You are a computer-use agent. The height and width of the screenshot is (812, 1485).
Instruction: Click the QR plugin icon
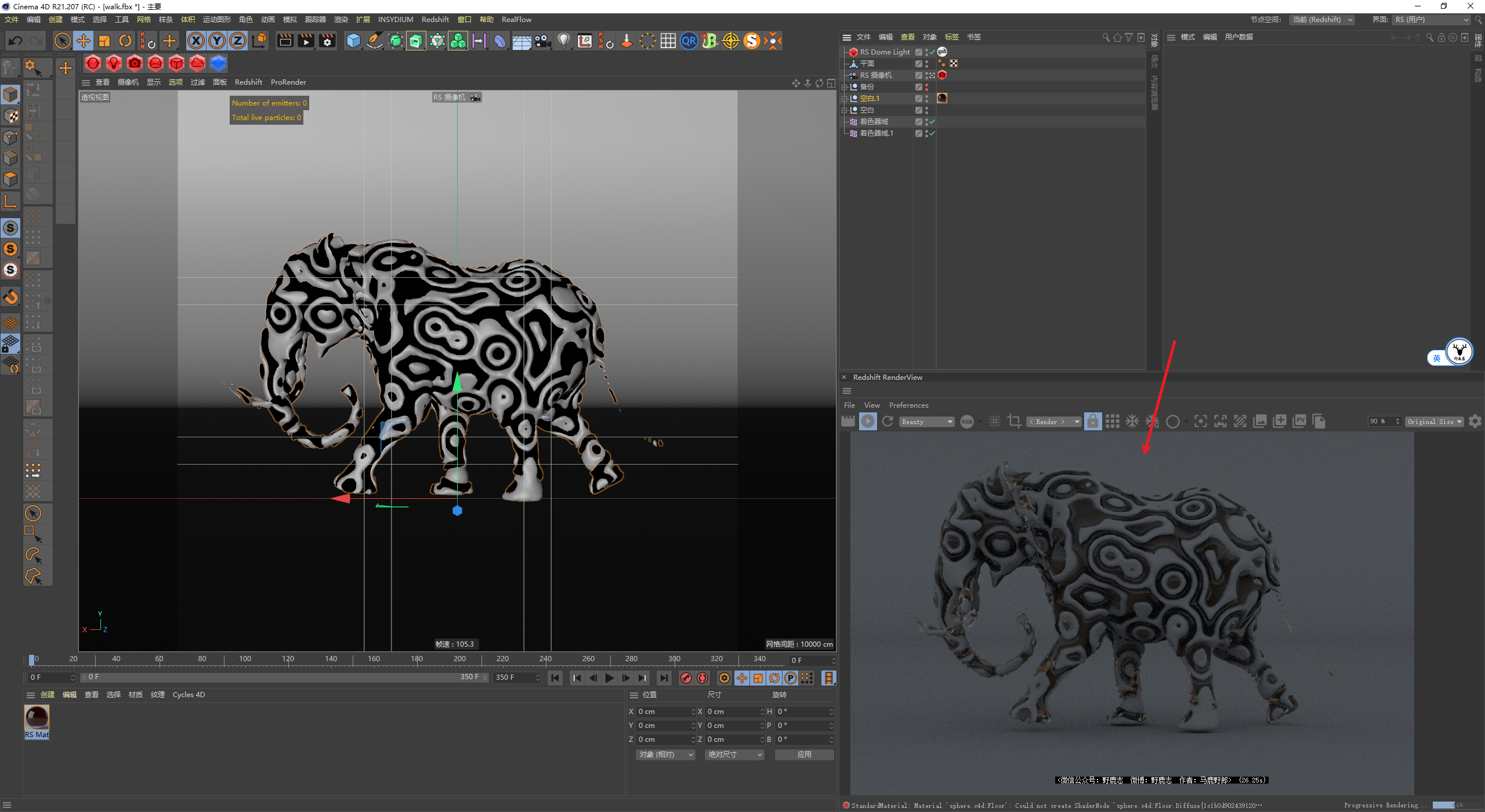689,41
